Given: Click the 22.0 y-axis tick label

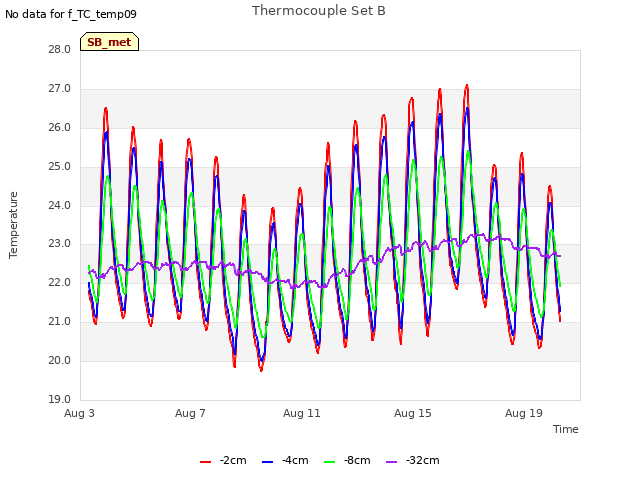Looking at the screenshot, I should [60, 282].
